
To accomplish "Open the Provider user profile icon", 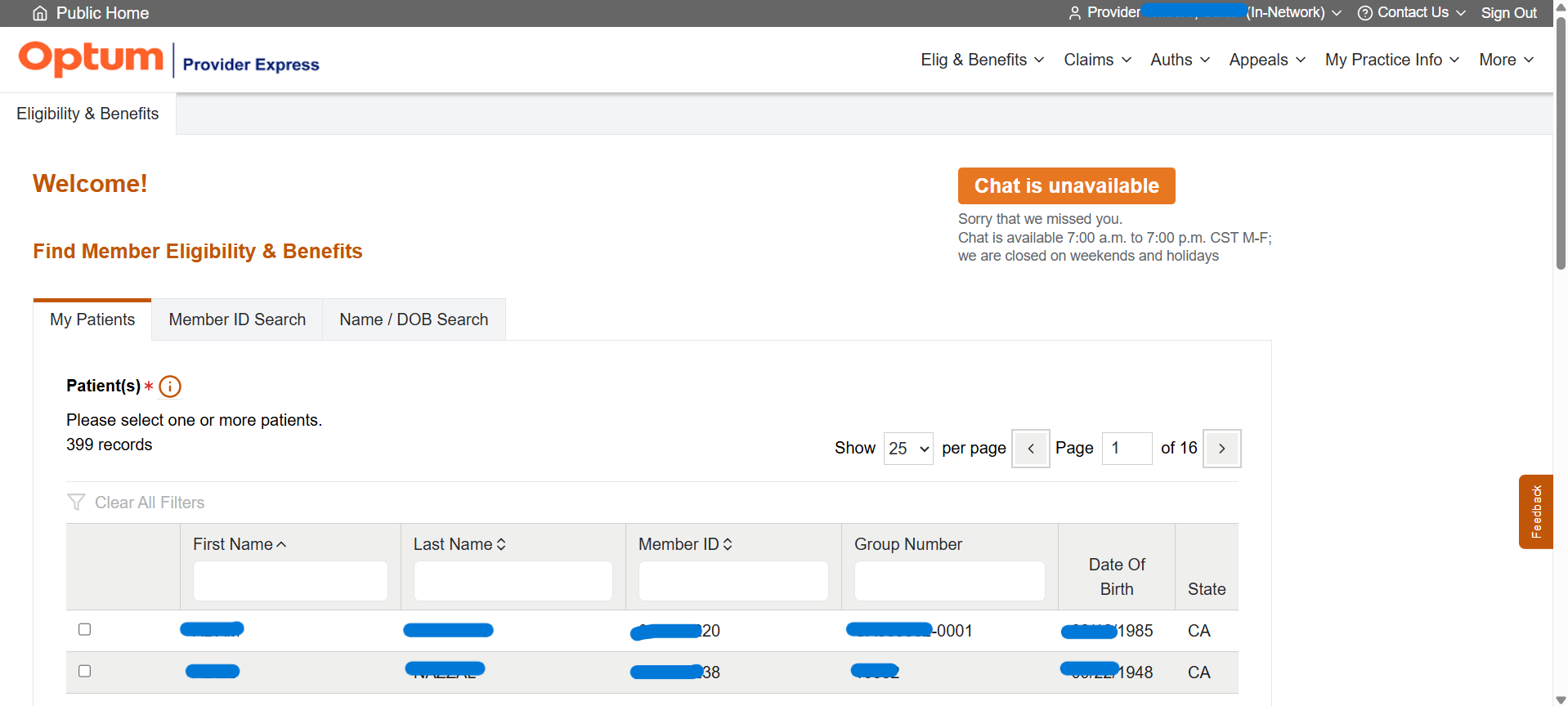I will [x=1075, y=13].
